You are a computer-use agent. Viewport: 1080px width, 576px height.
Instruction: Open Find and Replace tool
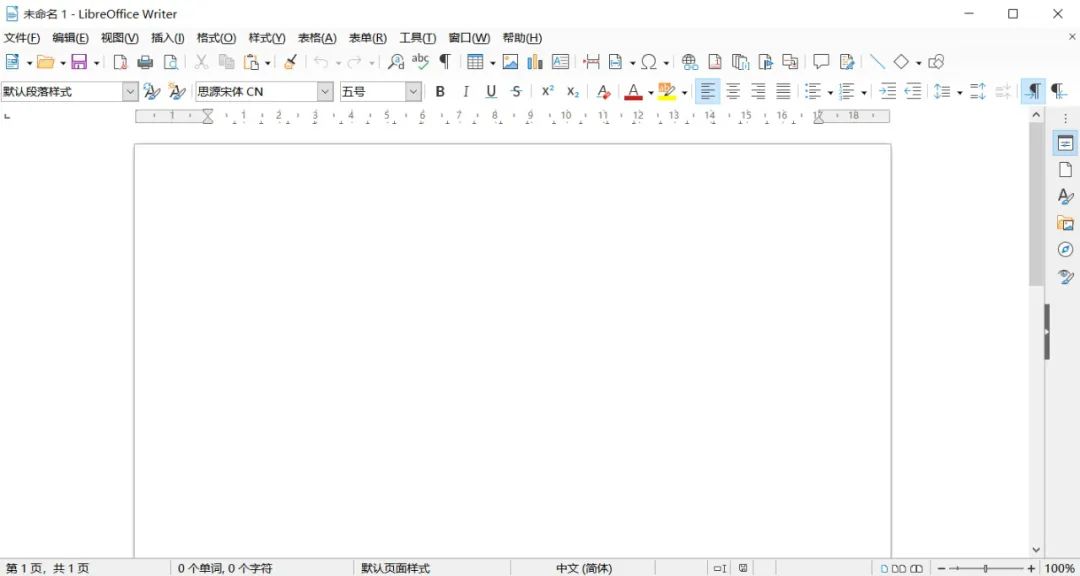click(396, 62)
